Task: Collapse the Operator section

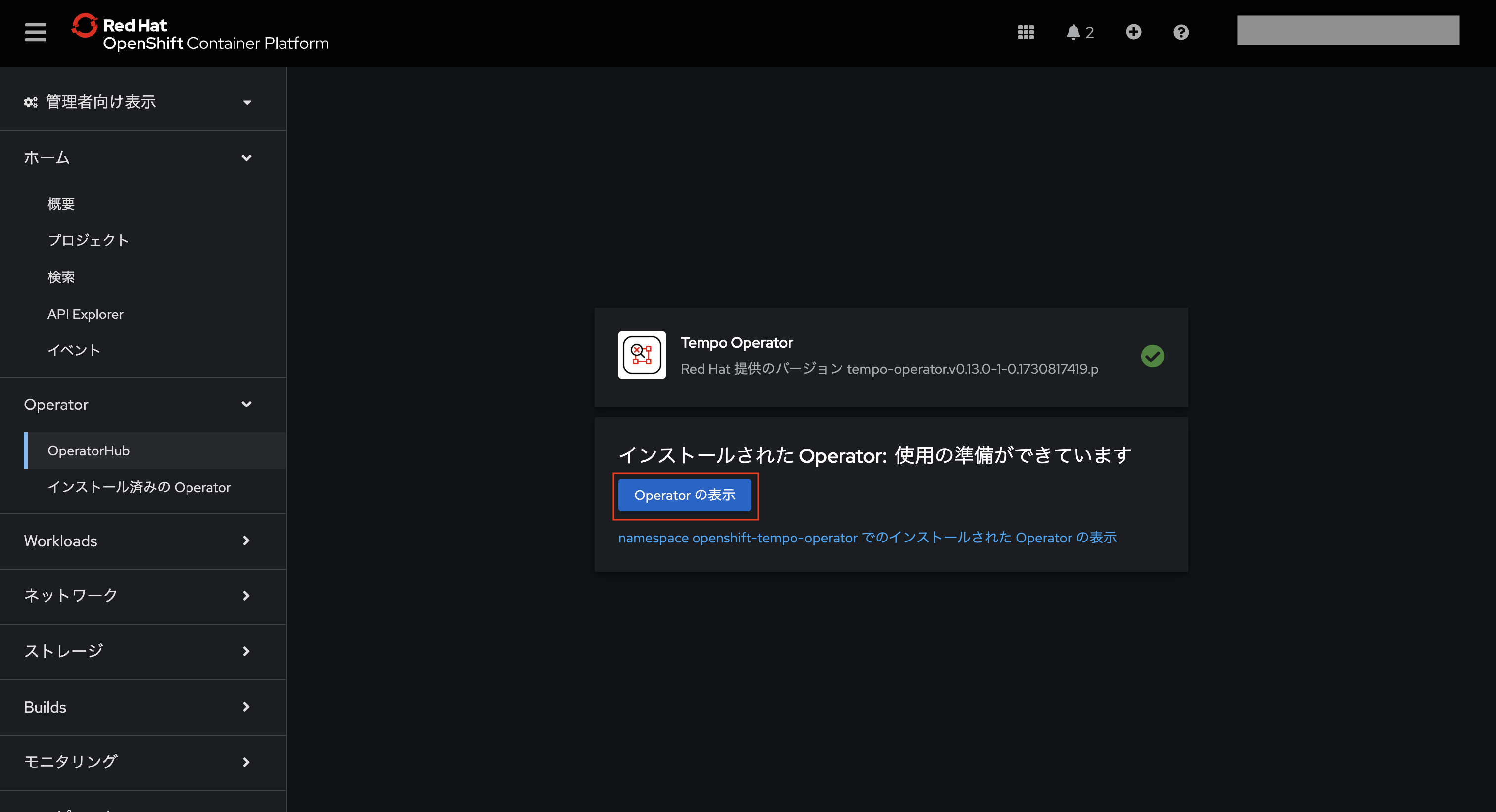Action: [246, 405]
